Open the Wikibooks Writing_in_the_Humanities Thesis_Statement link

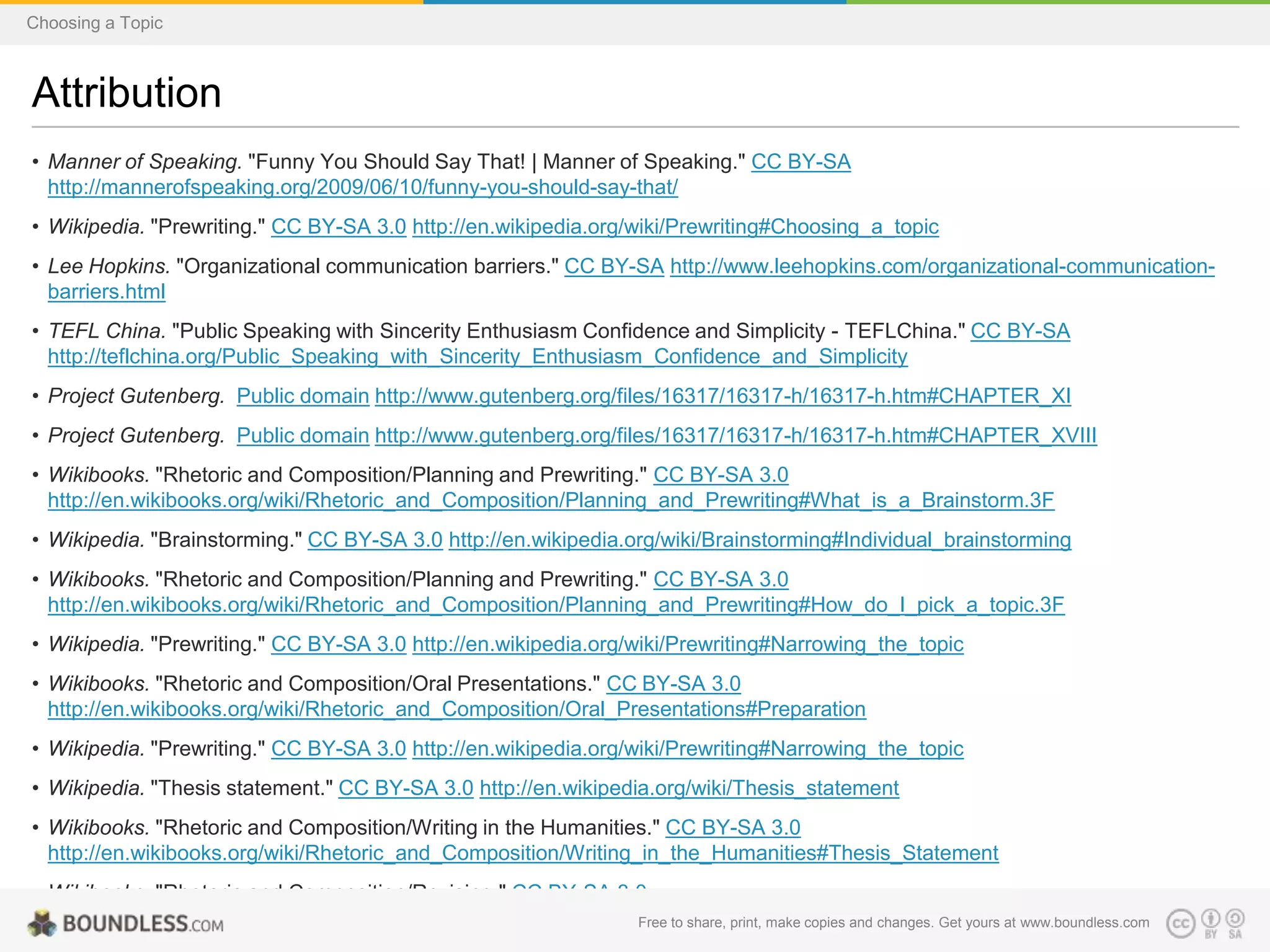click(523, 853)
